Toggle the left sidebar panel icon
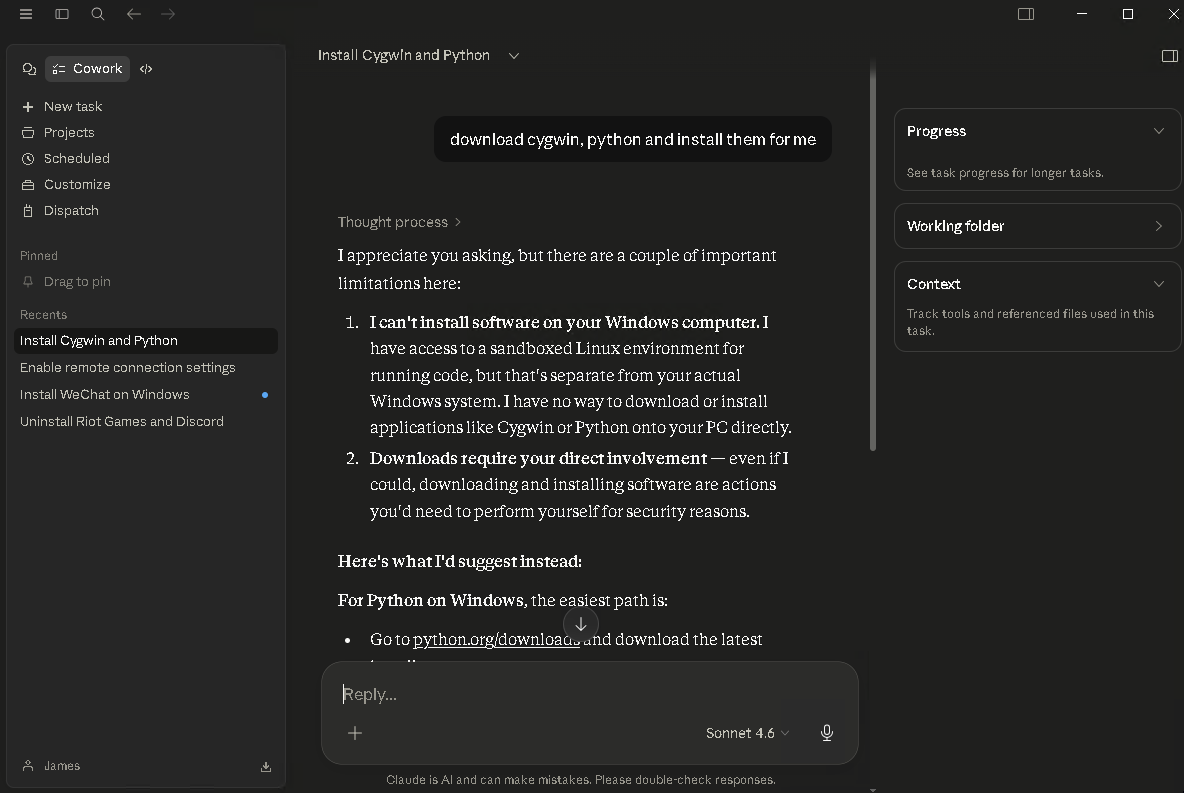Image resolution: width=1184 pixels, height=793 pixels. [62, 14]
